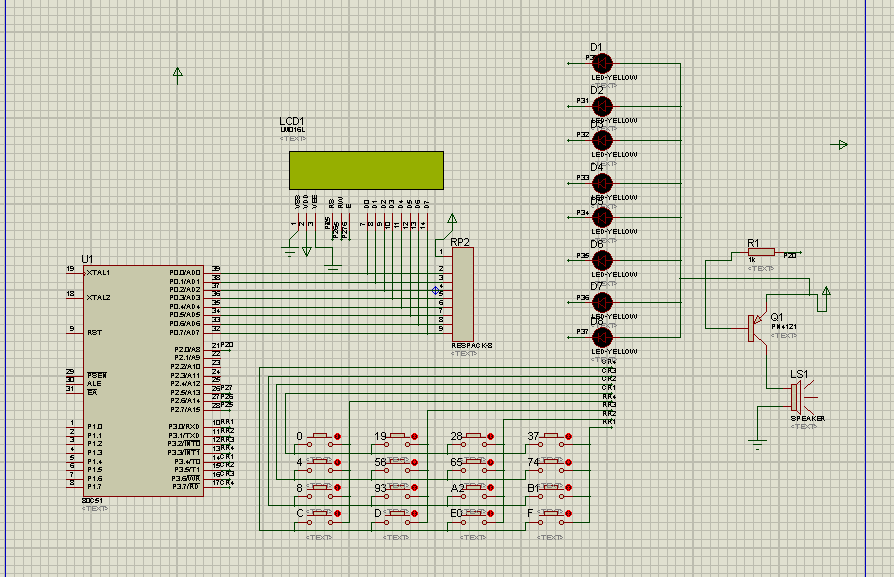
Task: Click the power arrow terminal above RP2
Action: click(452, 219)
